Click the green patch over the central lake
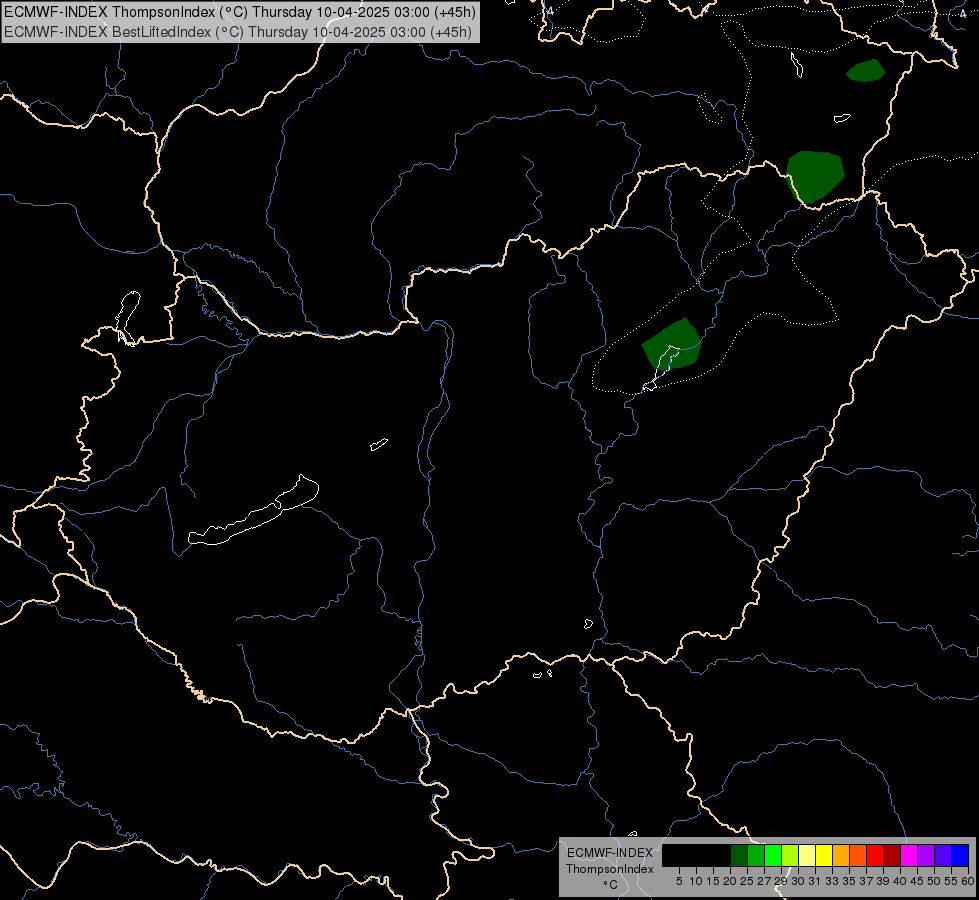 point(672,344)
